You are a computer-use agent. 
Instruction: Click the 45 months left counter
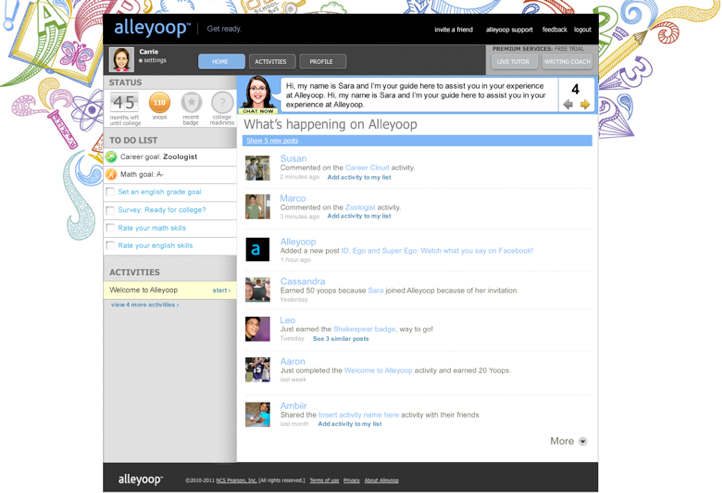(x=124, y=102)
